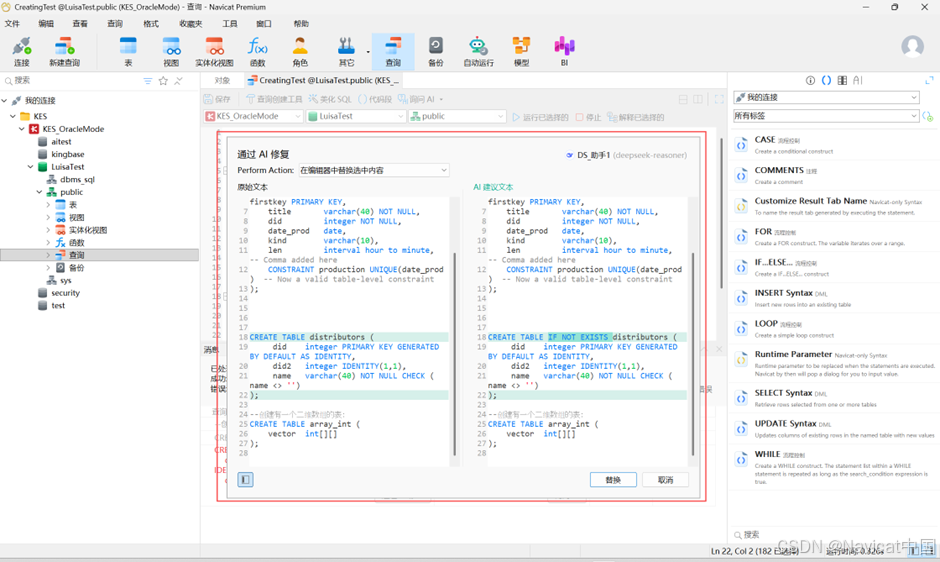The height and width of the screenshot is (562, 940).
Task: Select the INSERT Syntax snippet
Action: click(x=833, y=297)
